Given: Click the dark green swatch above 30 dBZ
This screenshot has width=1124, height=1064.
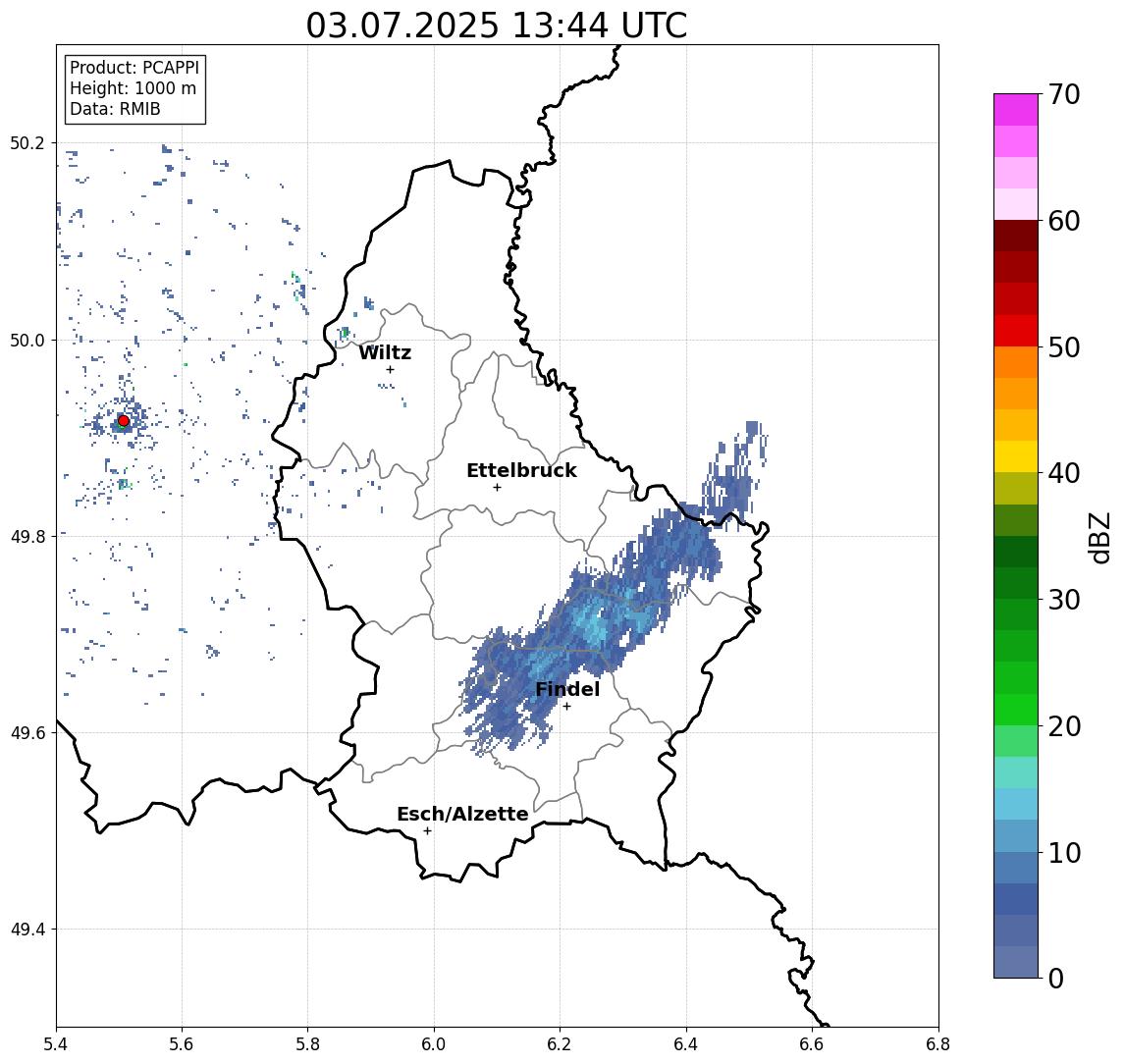Looking at the screenshot, I should click(1016, 583).
